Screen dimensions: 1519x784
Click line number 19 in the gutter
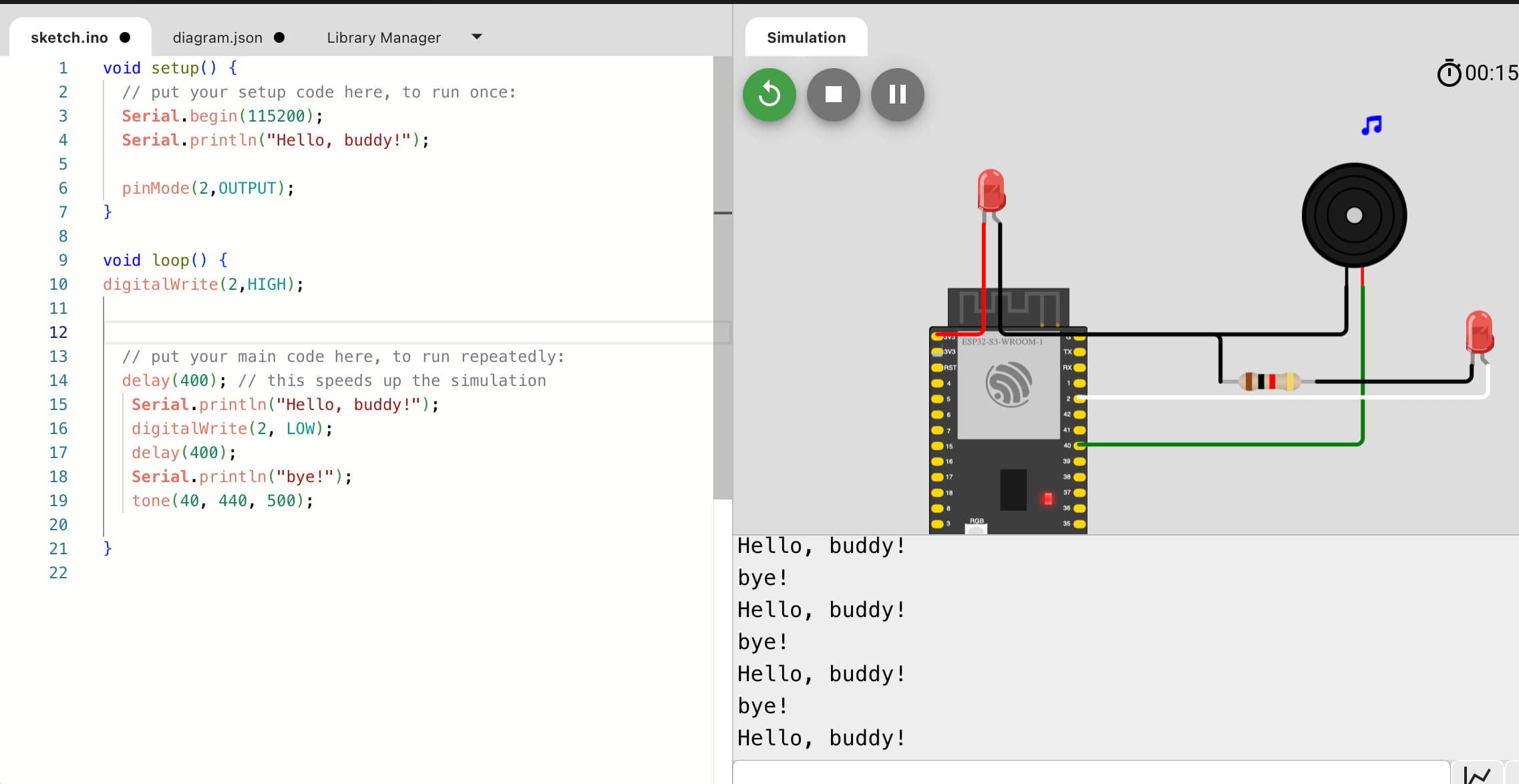click(x=58, y=501)
